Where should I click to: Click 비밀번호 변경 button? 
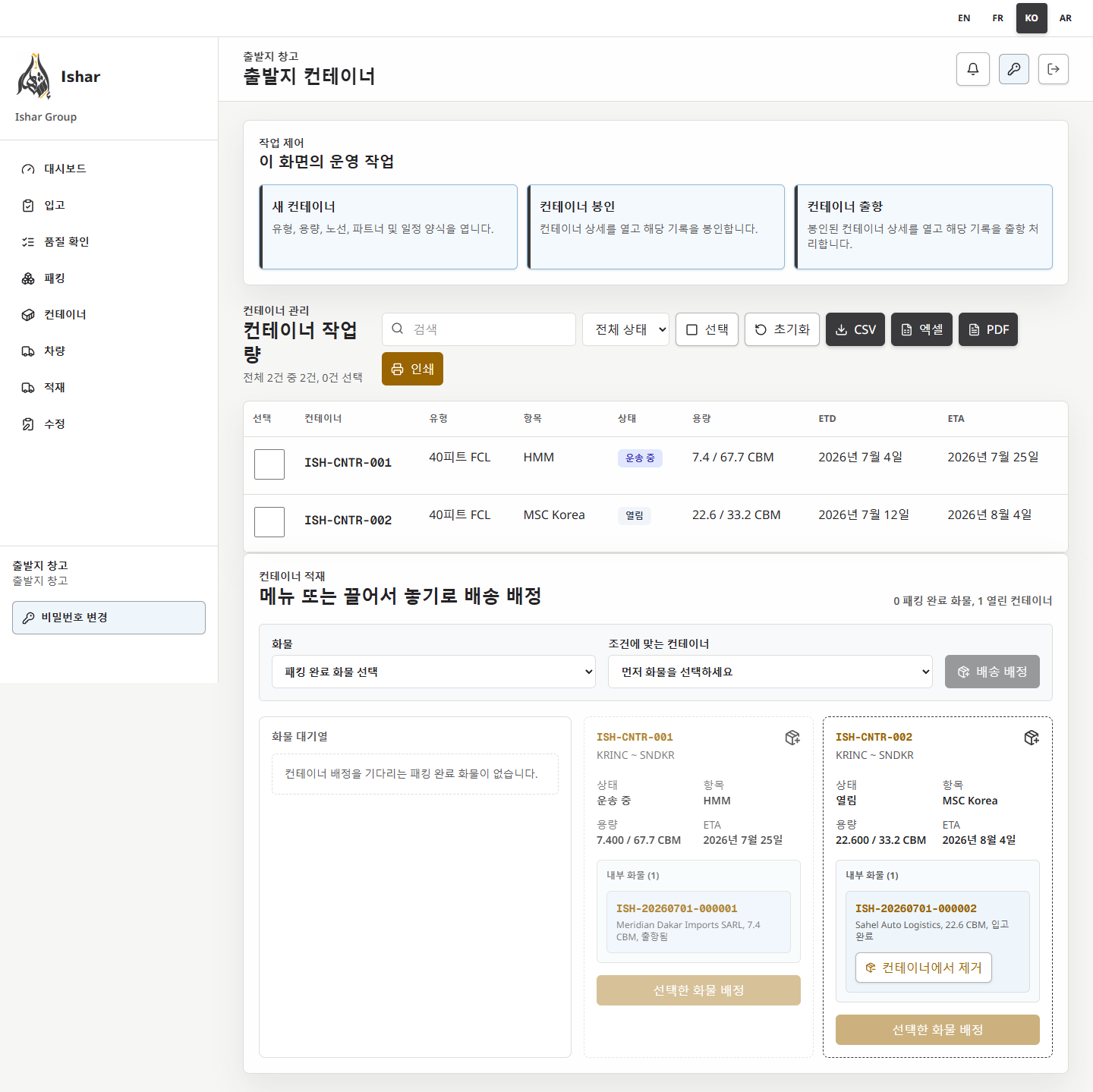tap(109, 618)
